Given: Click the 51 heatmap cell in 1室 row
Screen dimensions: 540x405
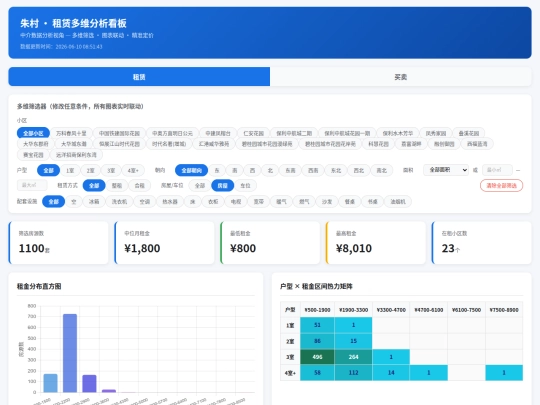Looking at the screenshot, I should pyautogui.click(x=317, y=325).
